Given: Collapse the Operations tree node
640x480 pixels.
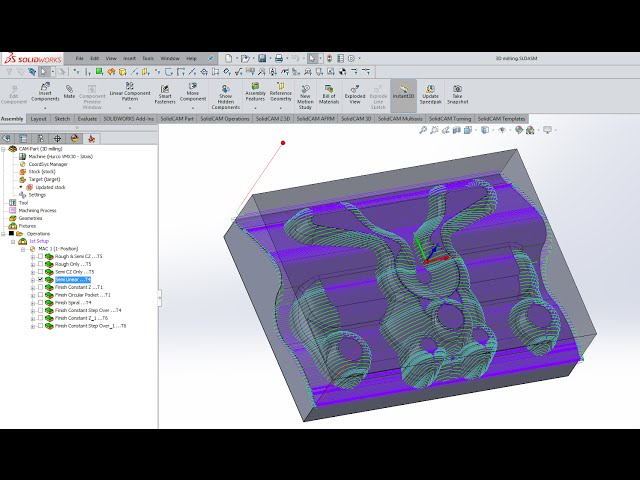Looking at the screenshot, I should tap(3, 234).
